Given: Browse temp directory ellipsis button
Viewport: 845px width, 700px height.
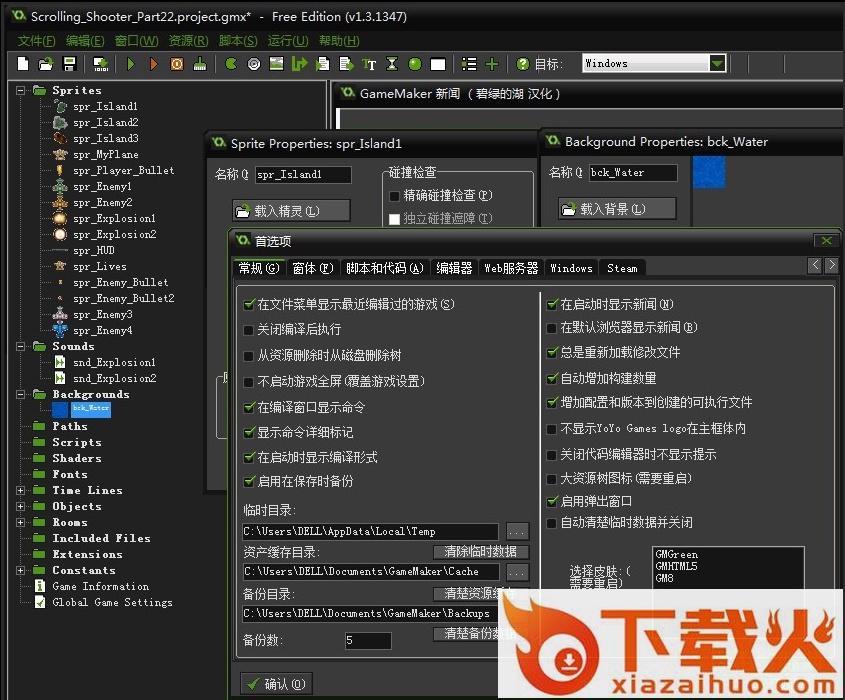Looking at the screenshot, I should 517,532.
